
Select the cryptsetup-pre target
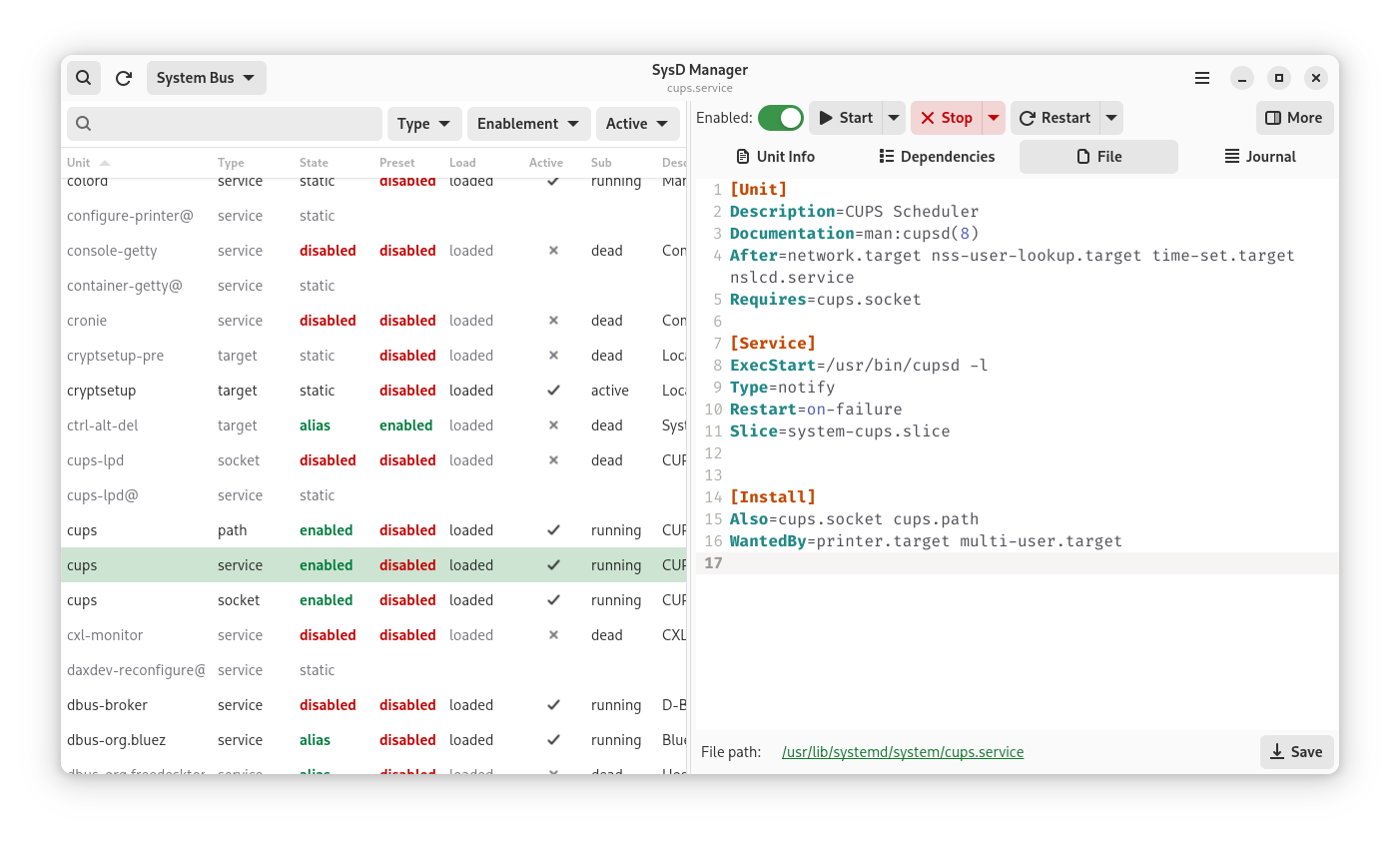coord(374,356)
